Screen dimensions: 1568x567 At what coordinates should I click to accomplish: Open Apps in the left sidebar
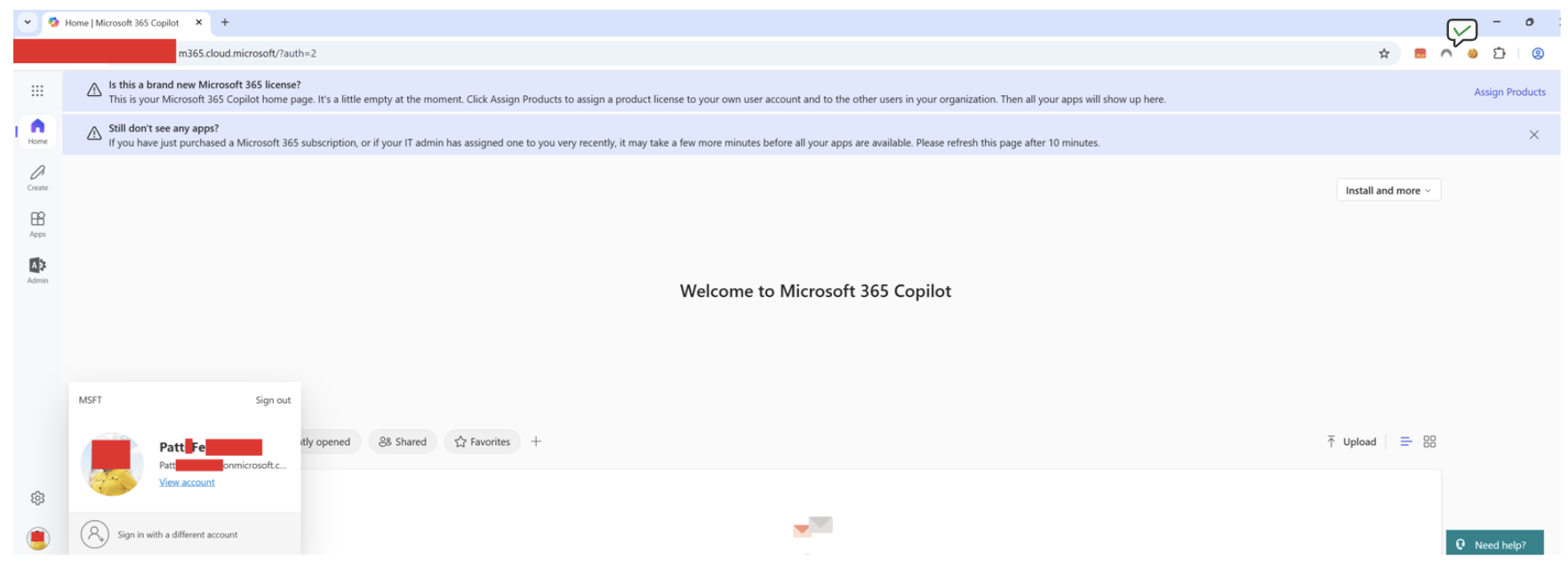tap(37, 223)
